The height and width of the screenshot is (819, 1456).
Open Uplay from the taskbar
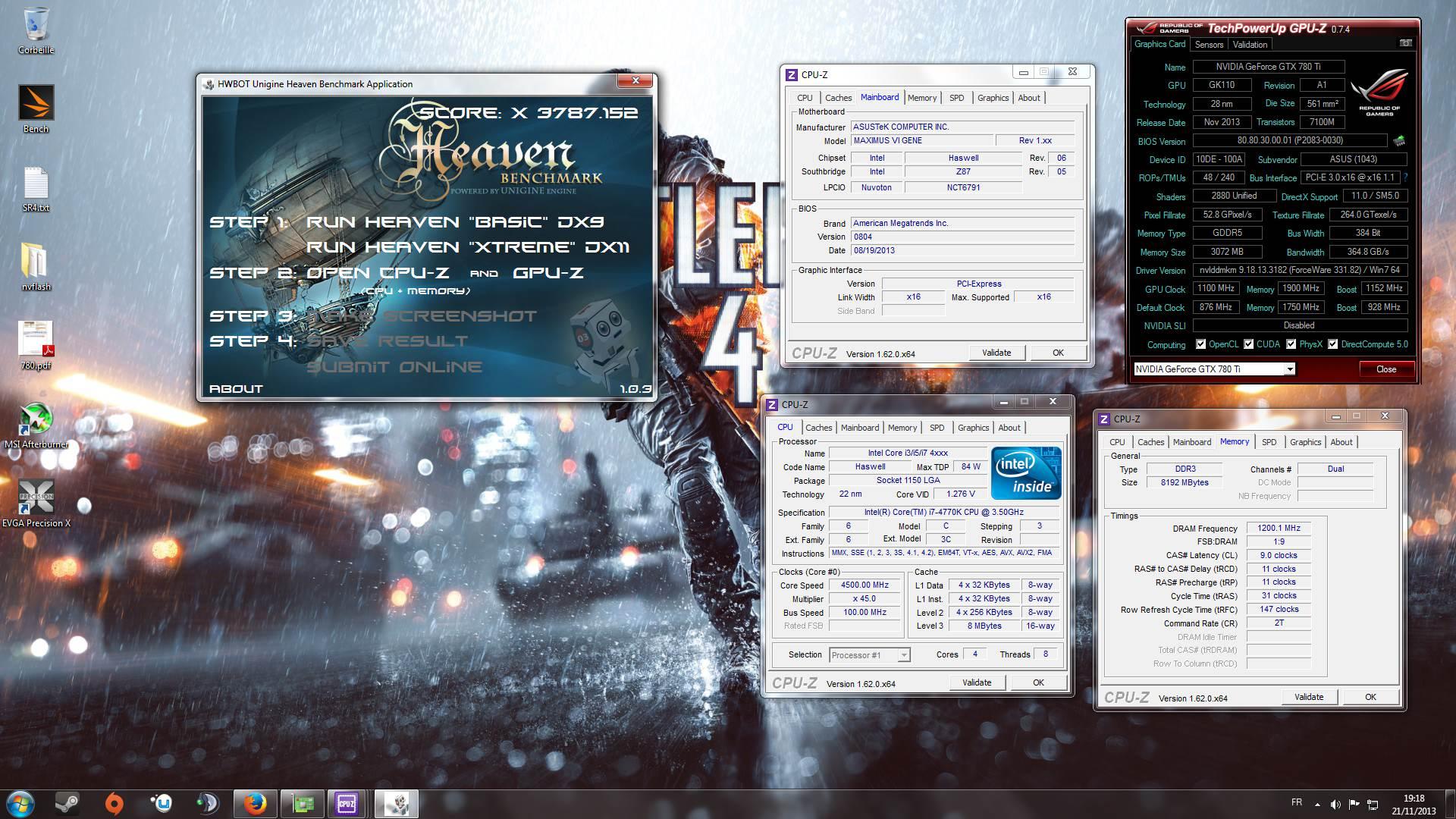[x=161, y=803]
